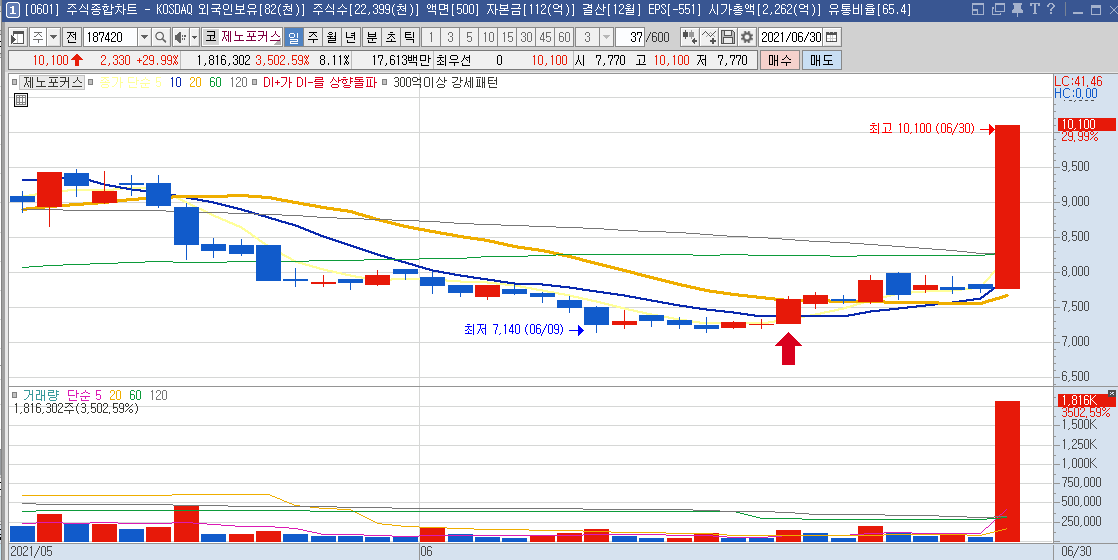Toggle the 전 button next to stock code
The height and width of the screenshot is (560, 1118).
tap(71, 37)
